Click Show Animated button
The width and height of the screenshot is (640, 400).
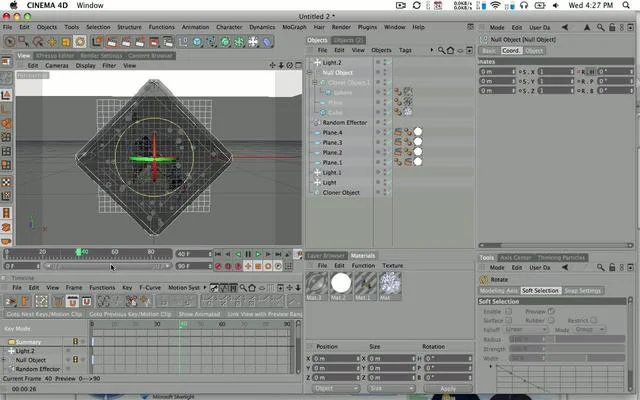199,314
